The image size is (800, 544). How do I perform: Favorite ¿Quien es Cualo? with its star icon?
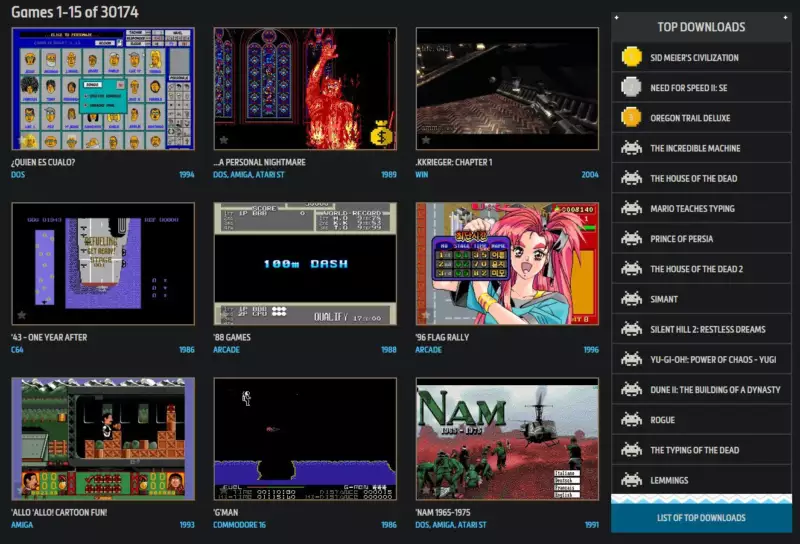(22, 140)
